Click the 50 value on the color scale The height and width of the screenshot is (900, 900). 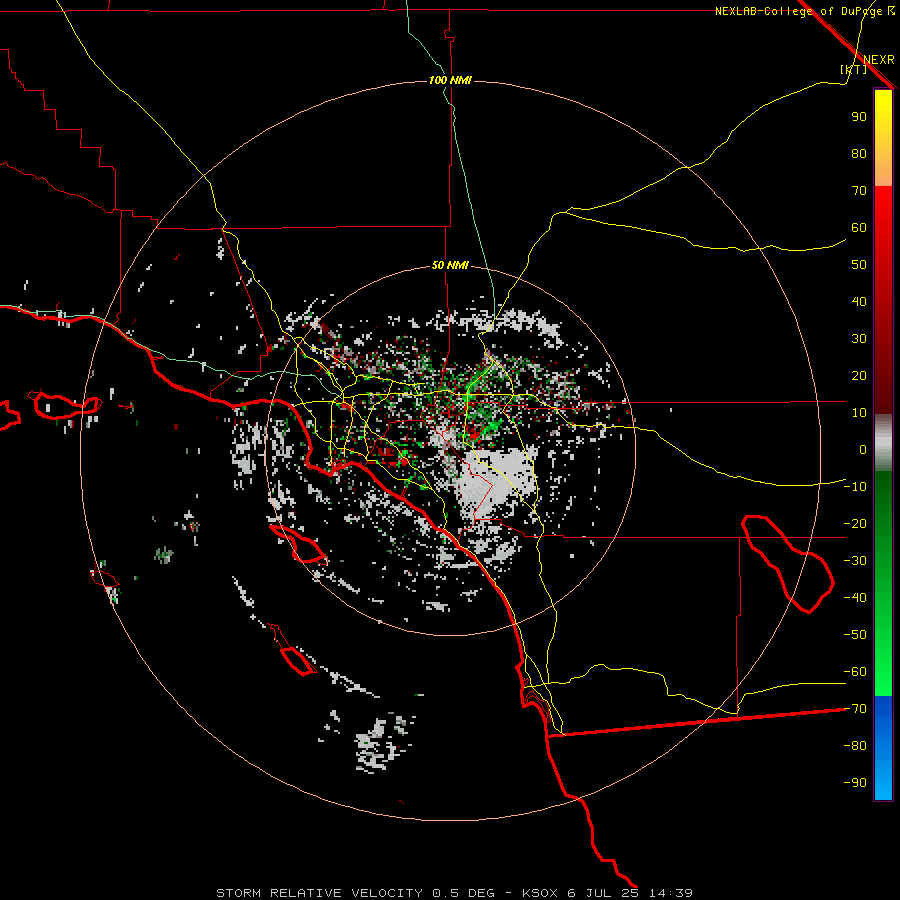859,265
